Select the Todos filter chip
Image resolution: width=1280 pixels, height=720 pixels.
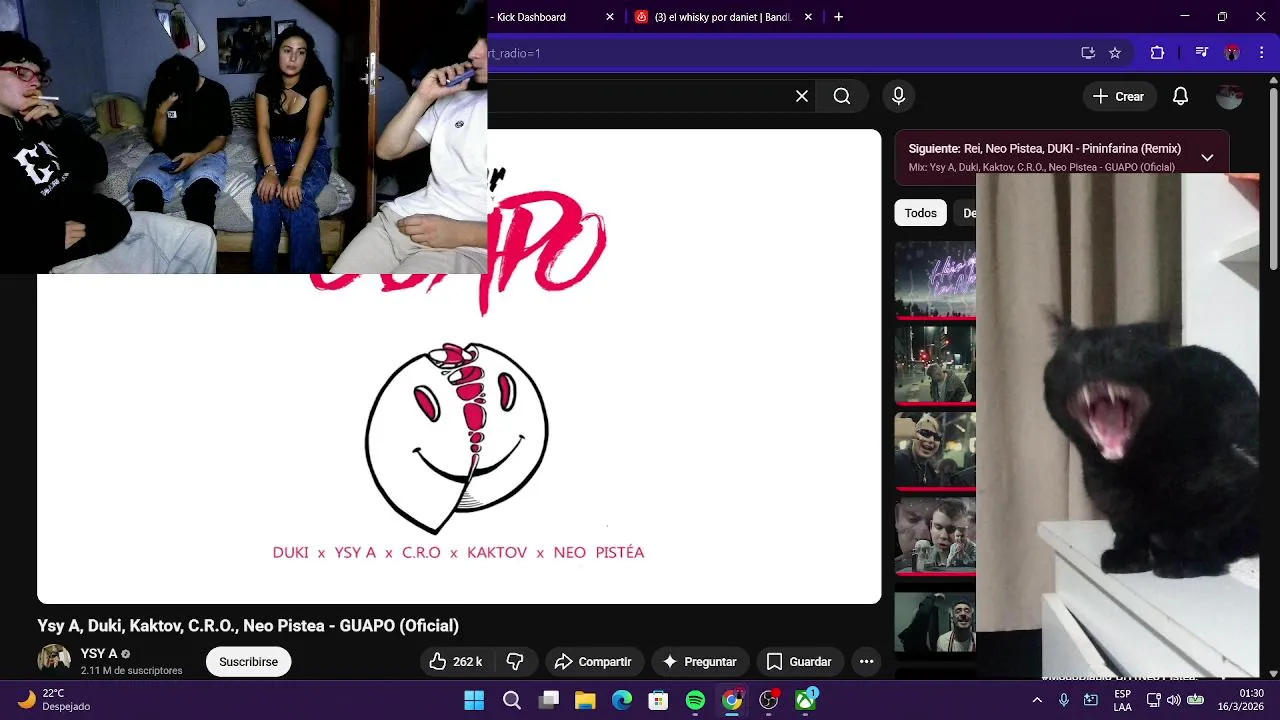click(x=920, y=213)
